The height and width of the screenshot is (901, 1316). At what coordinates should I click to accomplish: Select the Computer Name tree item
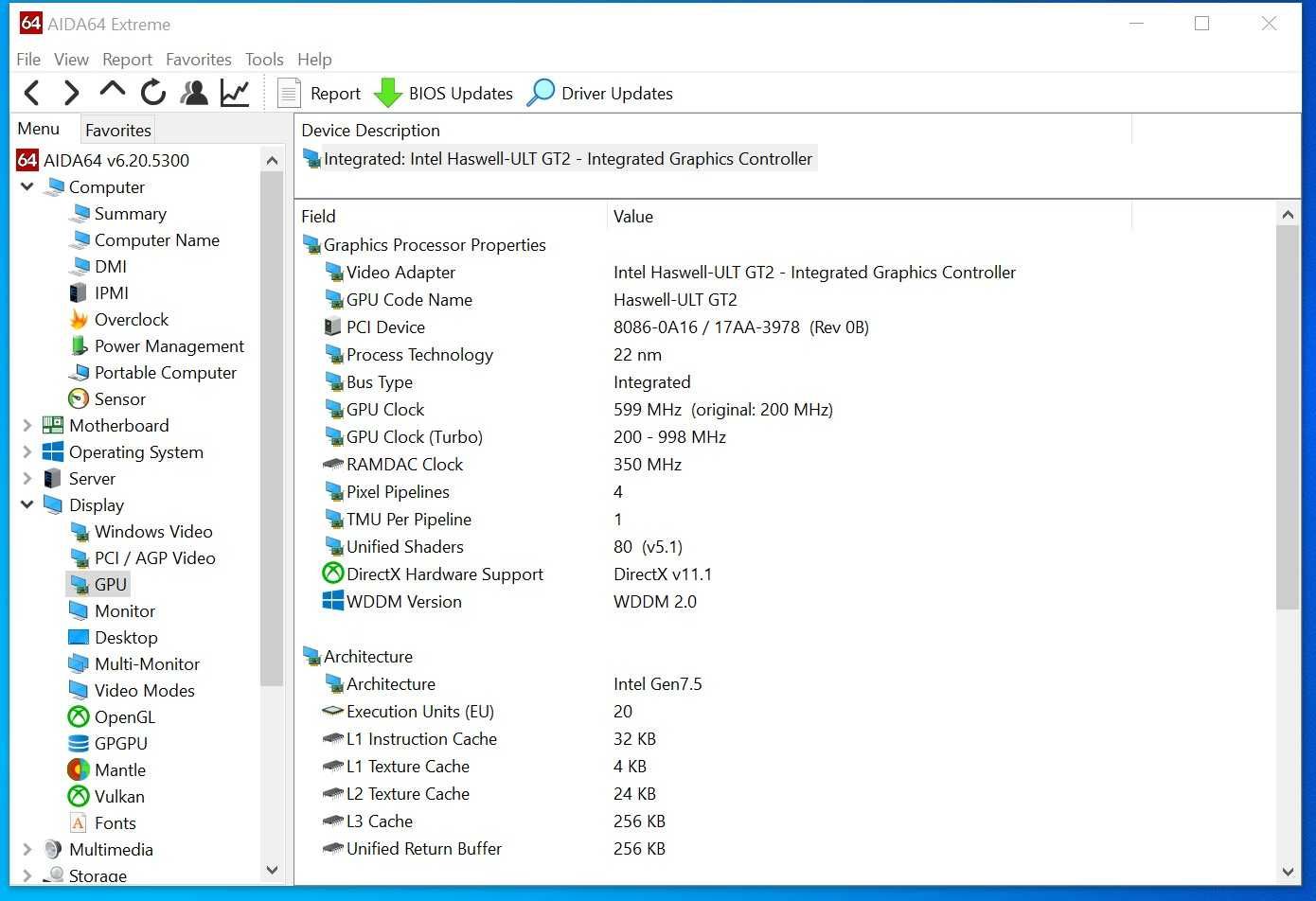pos(156,240)
